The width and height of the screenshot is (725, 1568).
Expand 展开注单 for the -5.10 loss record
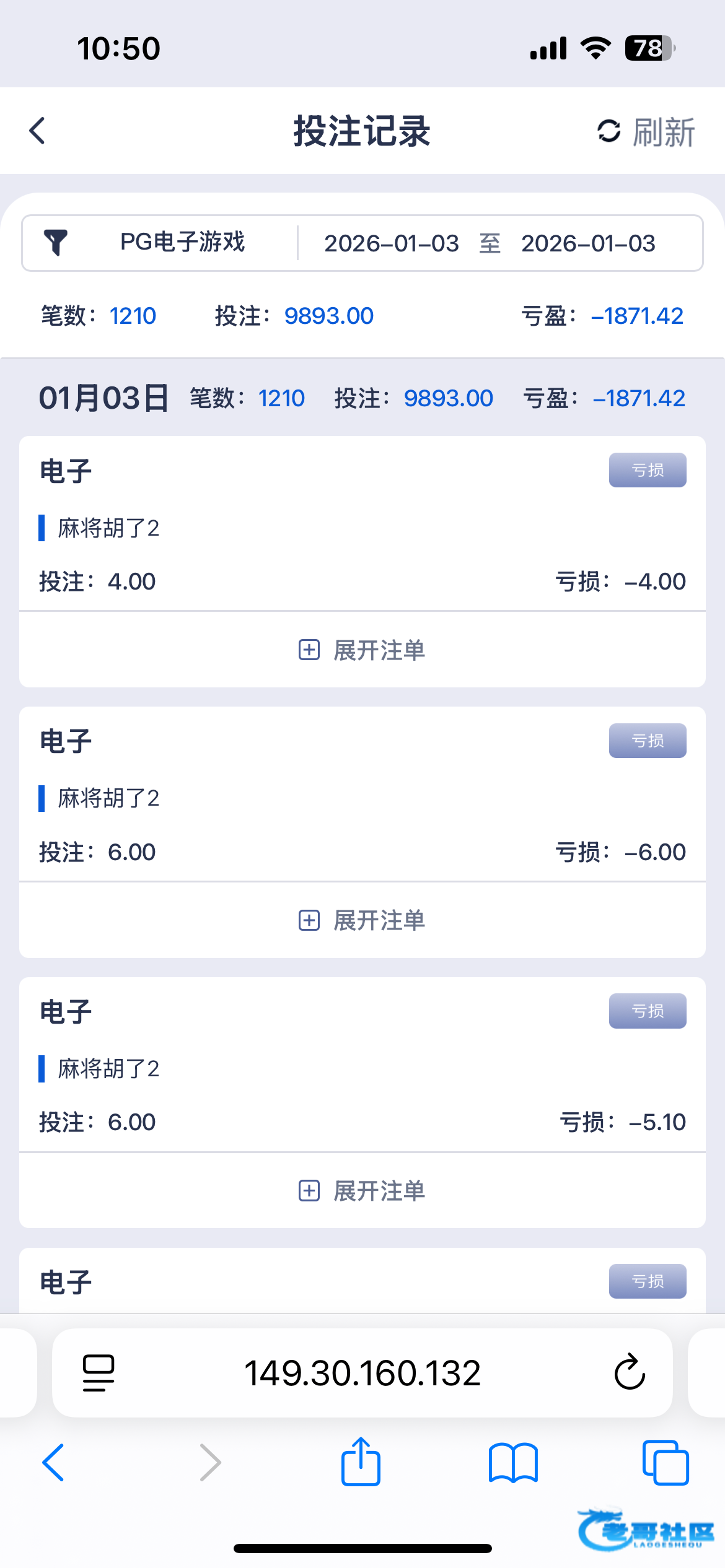click(362, 1191)
